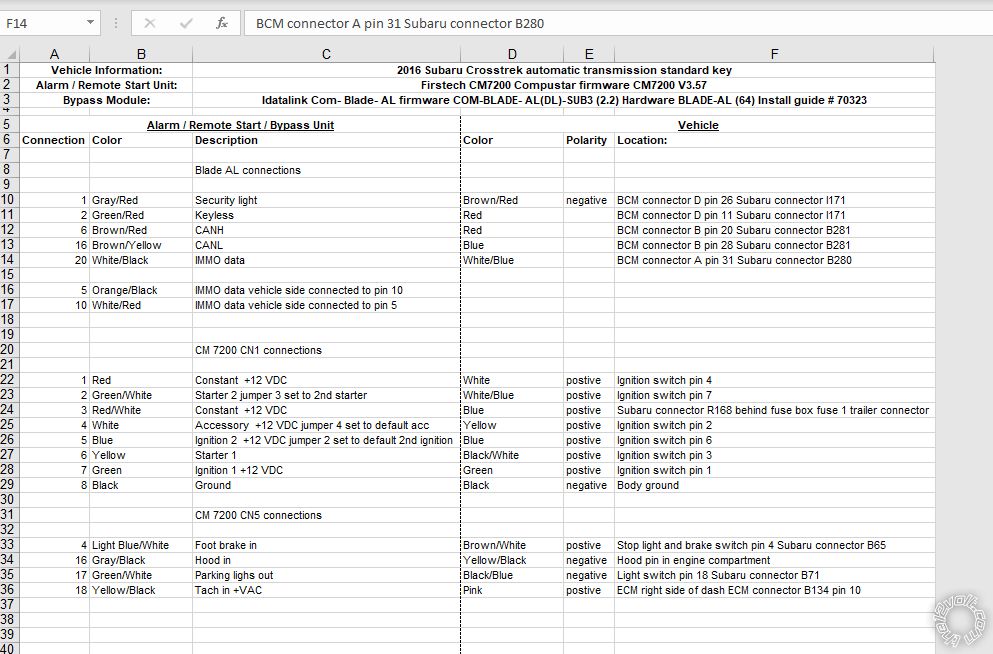This screenshot has width=993, height=654.
Task: Select column D header
Action: 512,54
